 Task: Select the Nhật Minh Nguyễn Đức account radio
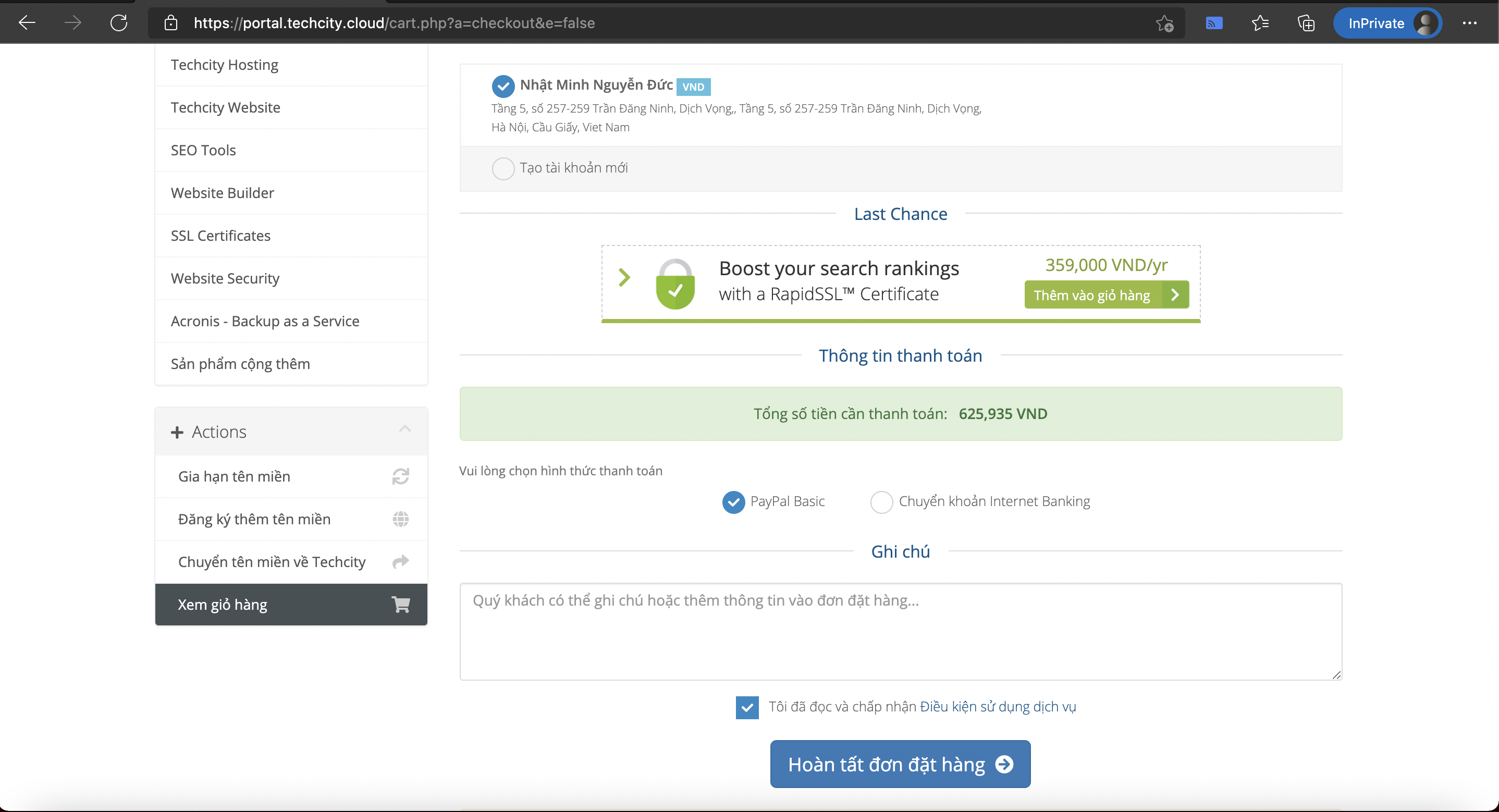pyautogui.click(x=503, y=86)
